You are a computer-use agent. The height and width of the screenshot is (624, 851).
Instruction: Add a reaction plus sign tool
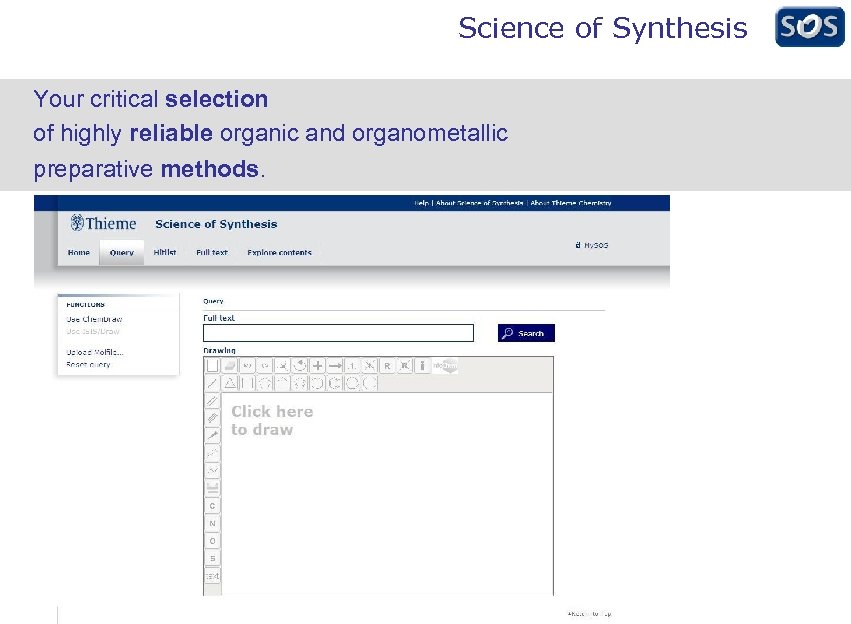317,366
